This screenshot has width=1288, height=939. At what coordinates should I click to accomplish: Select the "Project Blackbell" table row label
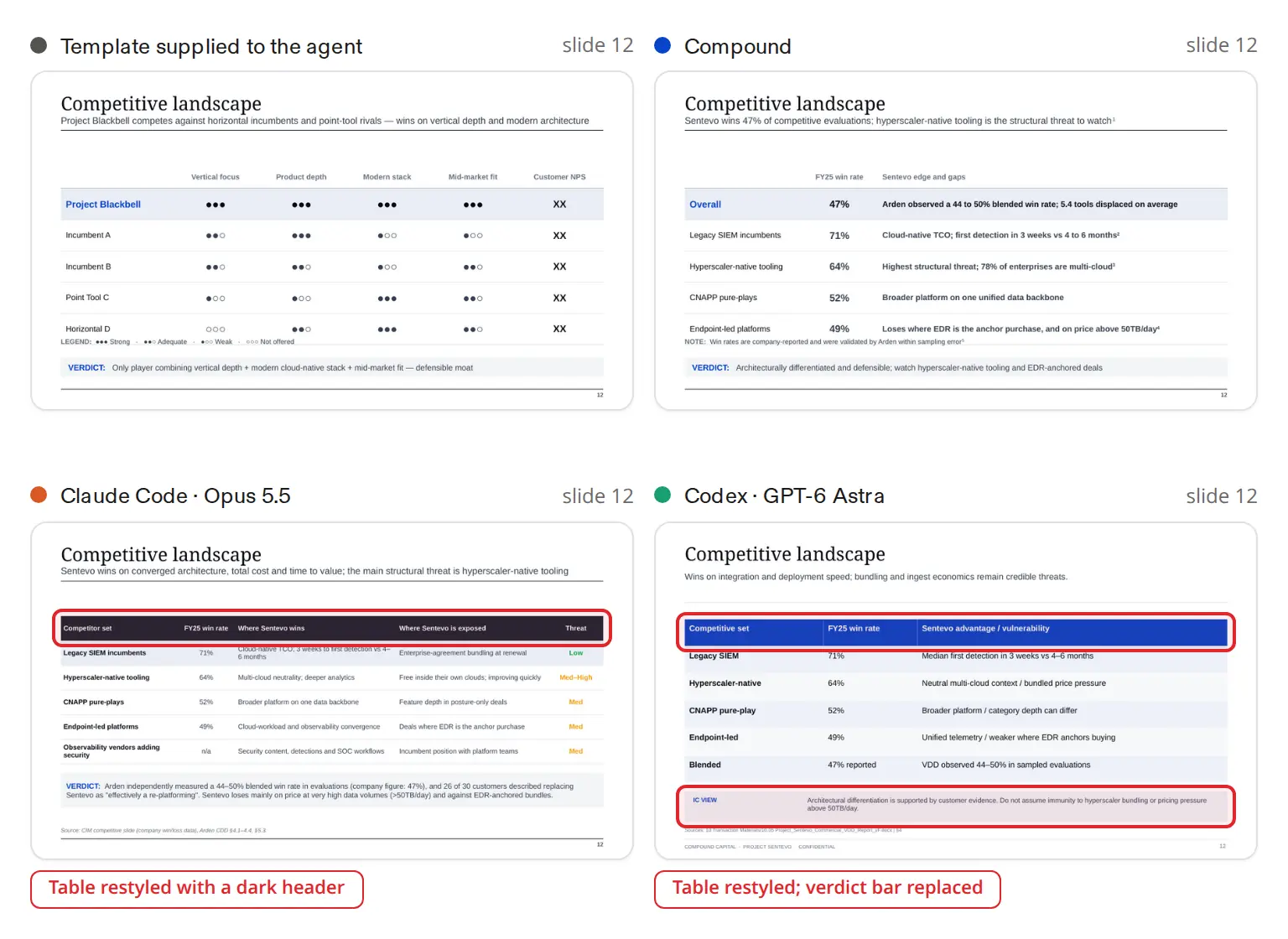(x=103, y=205)
